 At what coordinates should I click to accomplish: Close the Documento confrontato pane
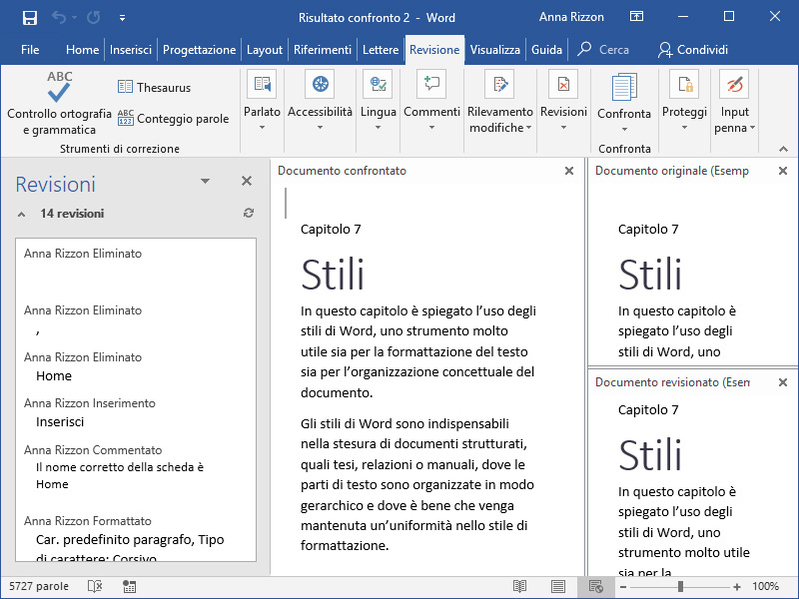[x=569, y=171]
